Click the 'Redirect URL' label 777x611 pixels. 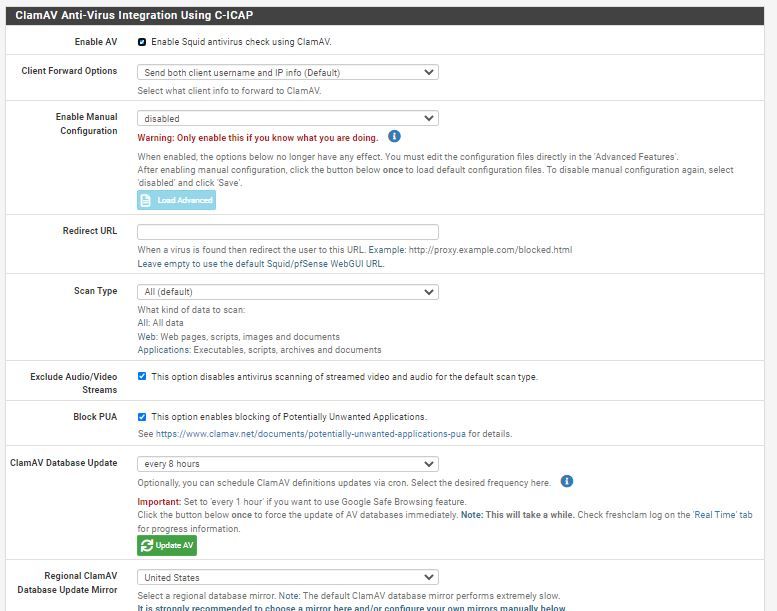pyautogui.click(x=90, y=231)
